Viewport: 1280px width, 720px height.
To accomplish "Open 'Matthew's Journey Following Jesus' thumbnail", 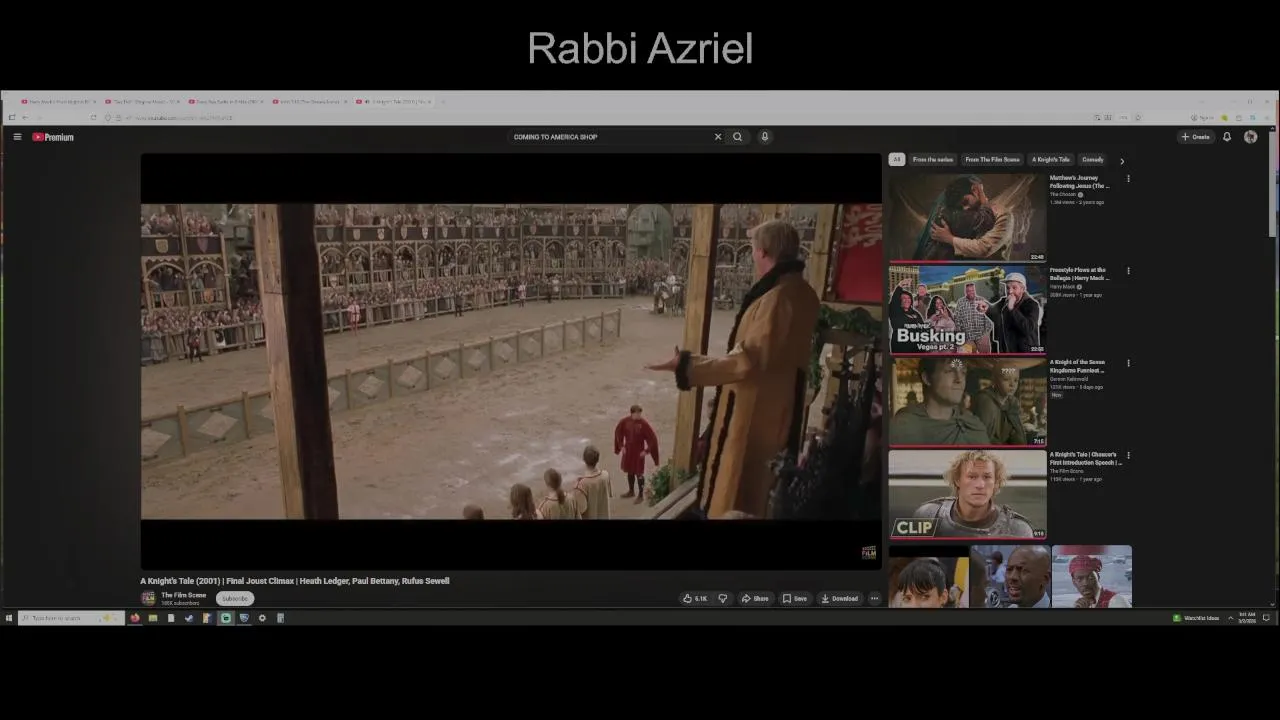I will (x=967, y=217).
